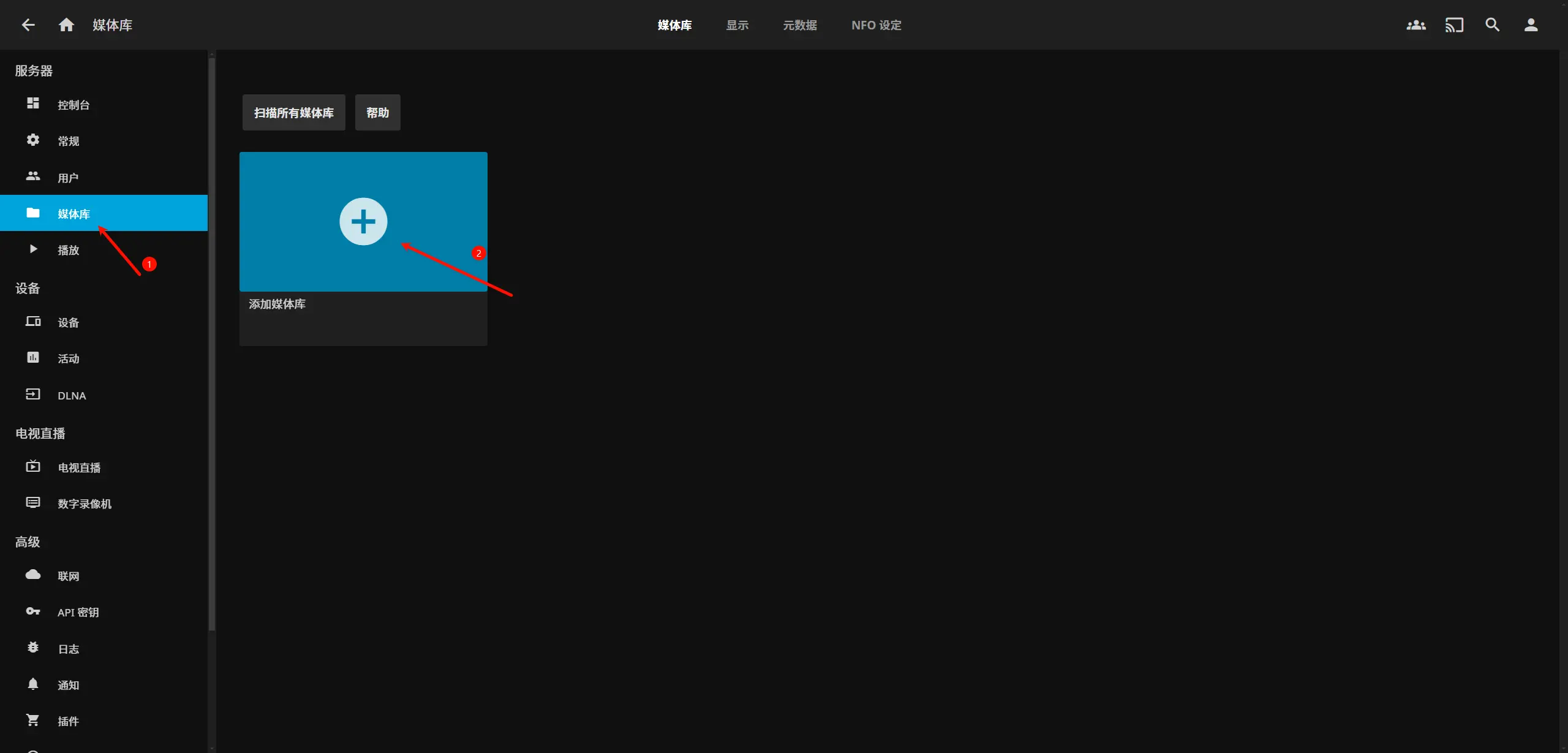This screenshot has height=753, width=1568.
Task: Switch to 元数据 tab
Action: [799, 25]
